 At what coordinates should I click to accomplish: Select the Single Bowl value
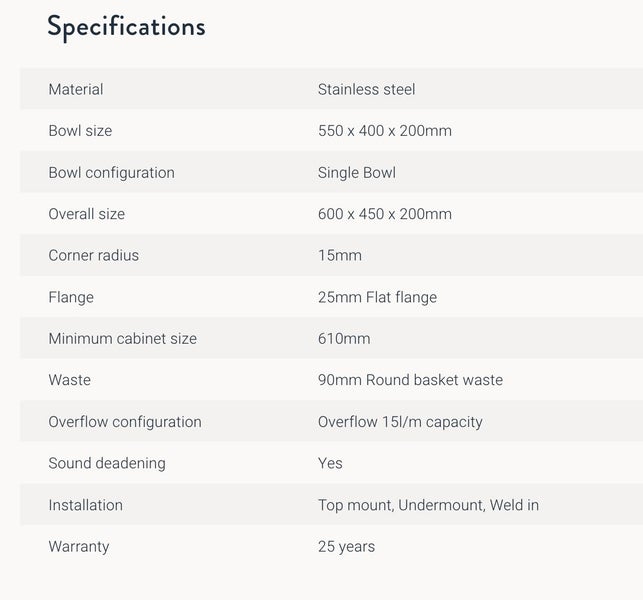click(x=356, y=172)
